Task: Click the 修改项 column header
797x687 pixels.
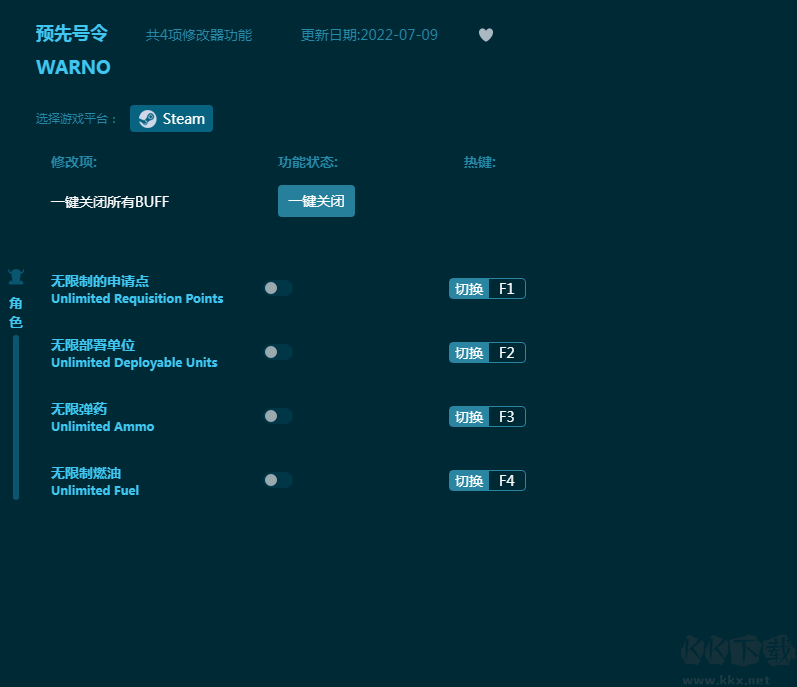Action: click(x=74, y=162)
